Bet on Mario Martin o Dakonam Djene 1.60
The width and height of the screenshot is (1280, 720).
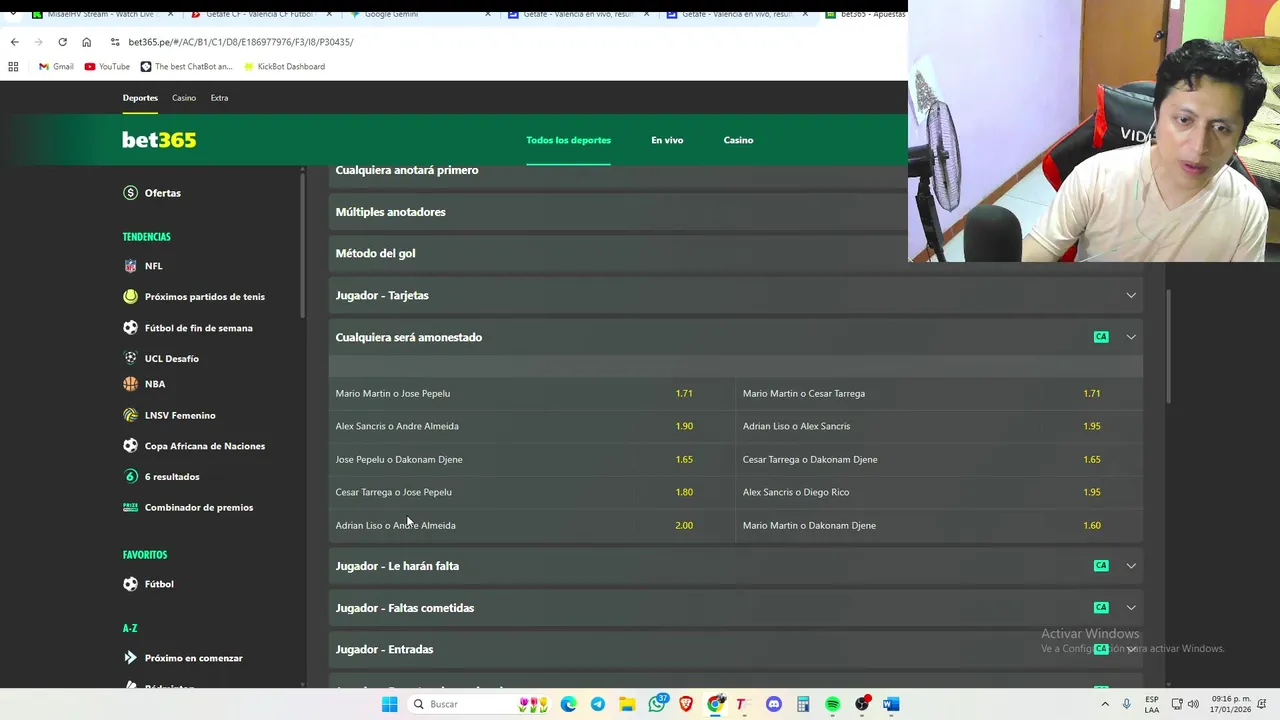click(939, 525)
